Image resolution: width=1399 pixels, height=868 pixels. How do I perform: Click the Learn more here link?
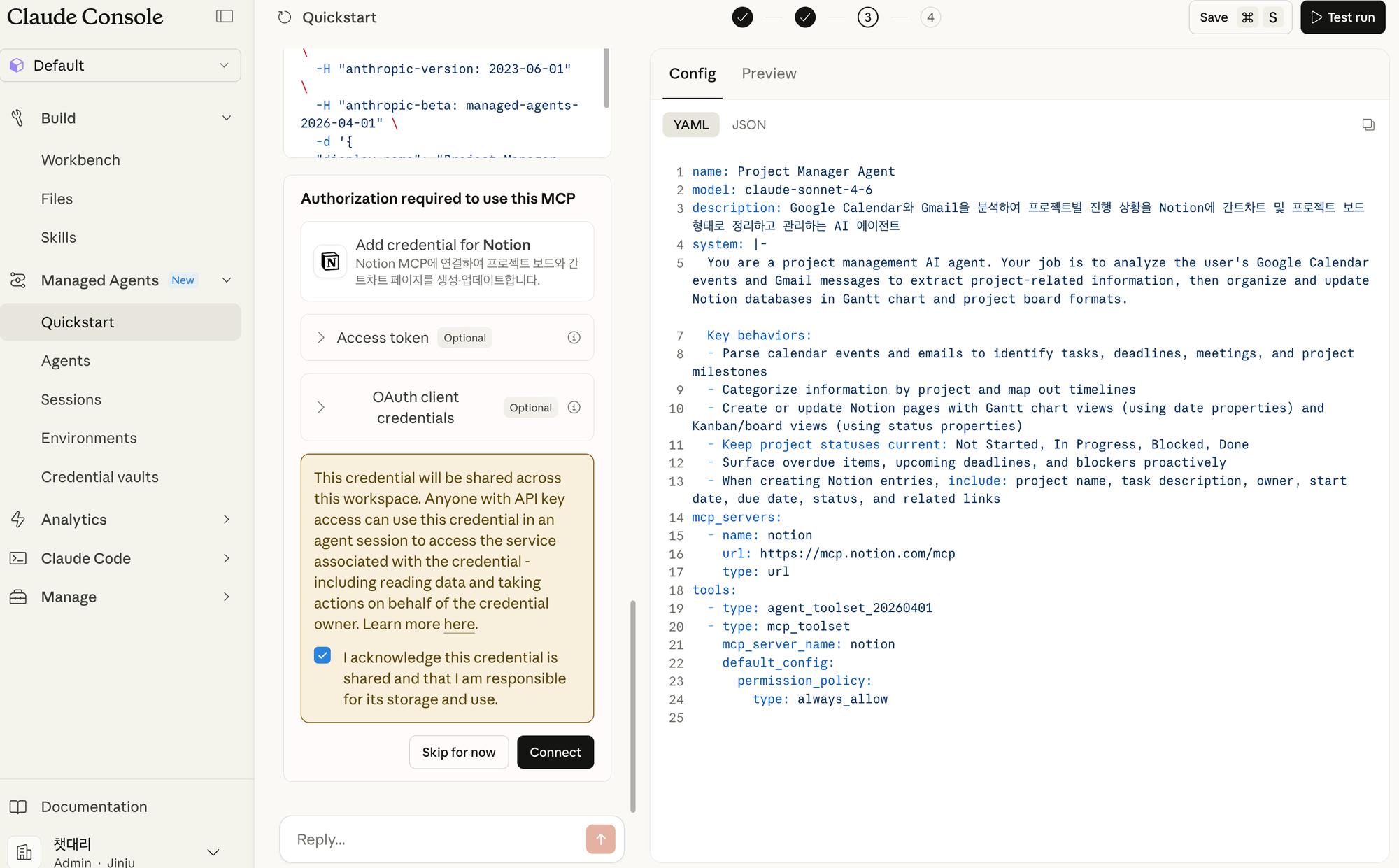coord(459,624)
